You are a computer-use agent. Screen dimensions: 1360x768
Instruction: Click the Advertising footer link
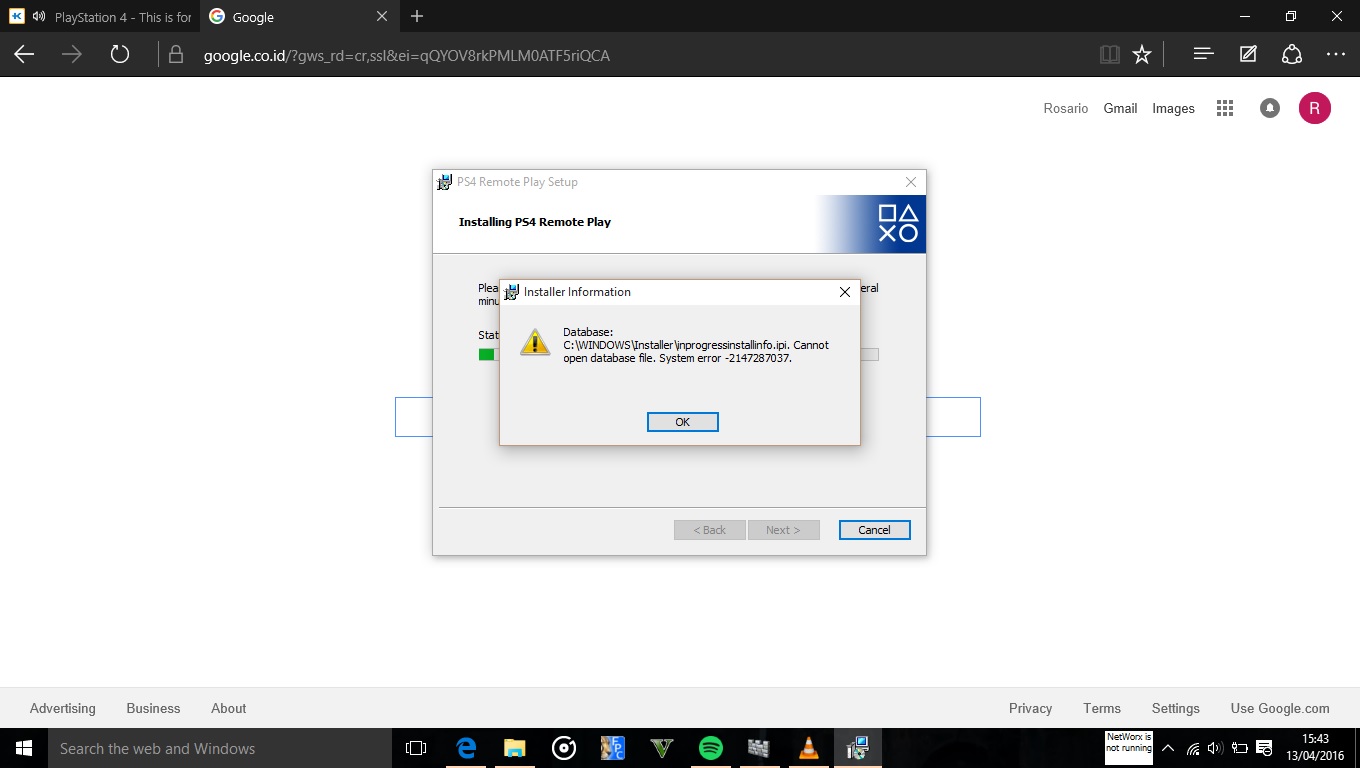point(63,708)
